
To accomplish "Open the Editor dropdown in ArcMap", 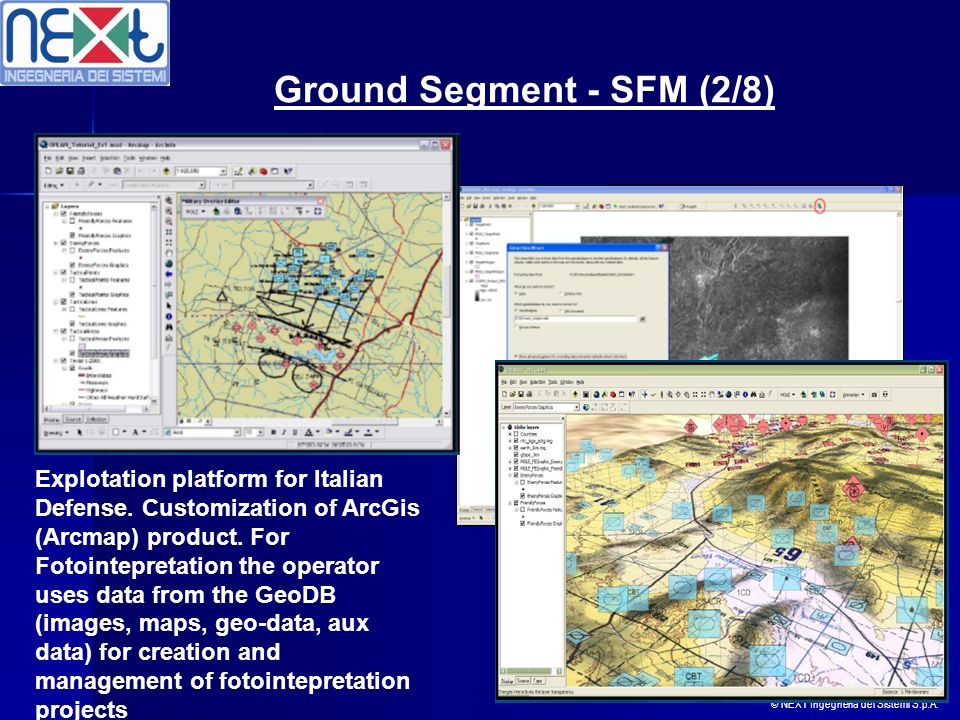I will click(54, 186).
